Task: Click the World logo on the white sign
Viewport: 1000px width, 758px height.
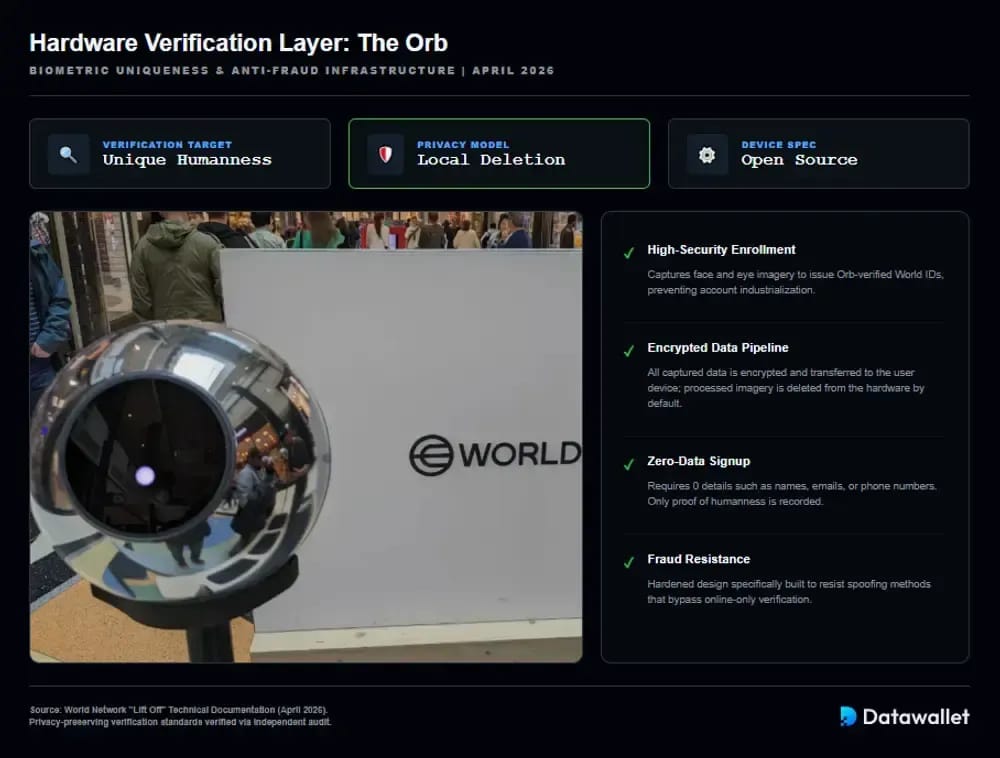Action: (495, 455)
